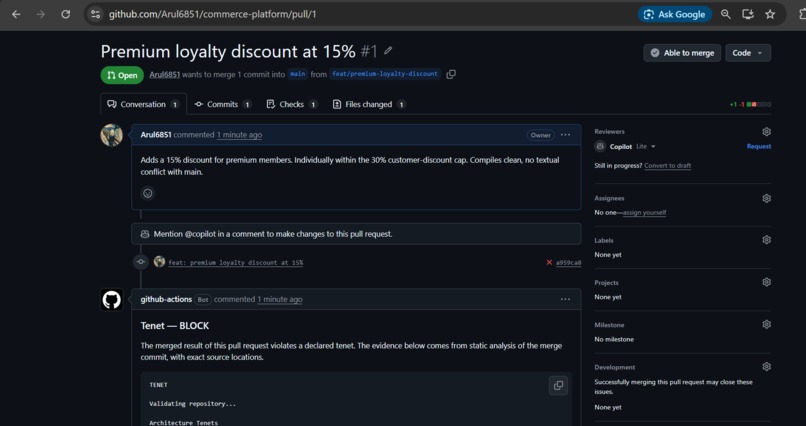Image resolution: width=806 pixels, height=426 pixels.
Task: Click Convert to draft link
Action: [668, 165]
